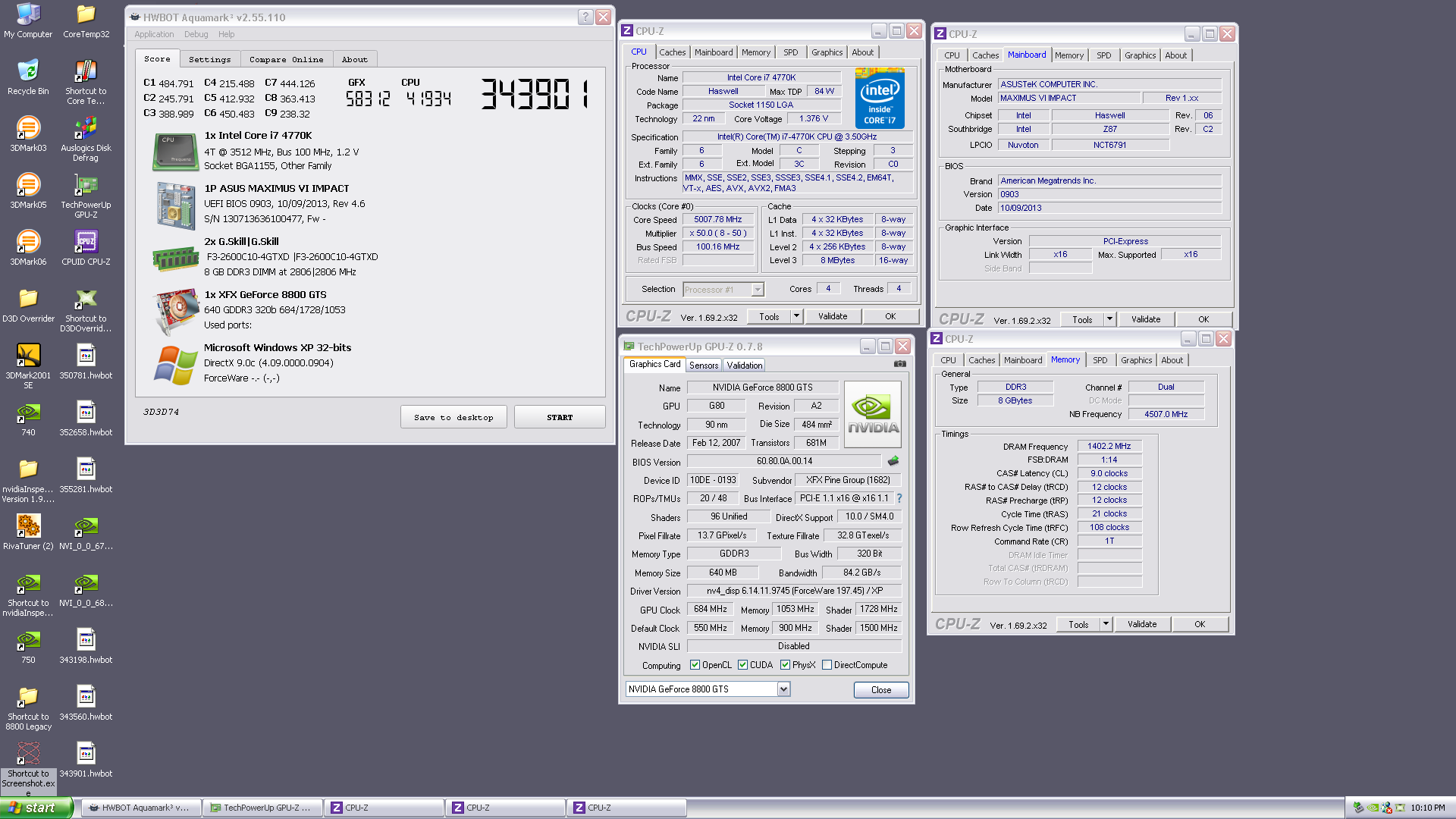Click the DRAM Frequency value 1402.2 MHz
Screen dimensions: 1456x819
coord(1109,446)
